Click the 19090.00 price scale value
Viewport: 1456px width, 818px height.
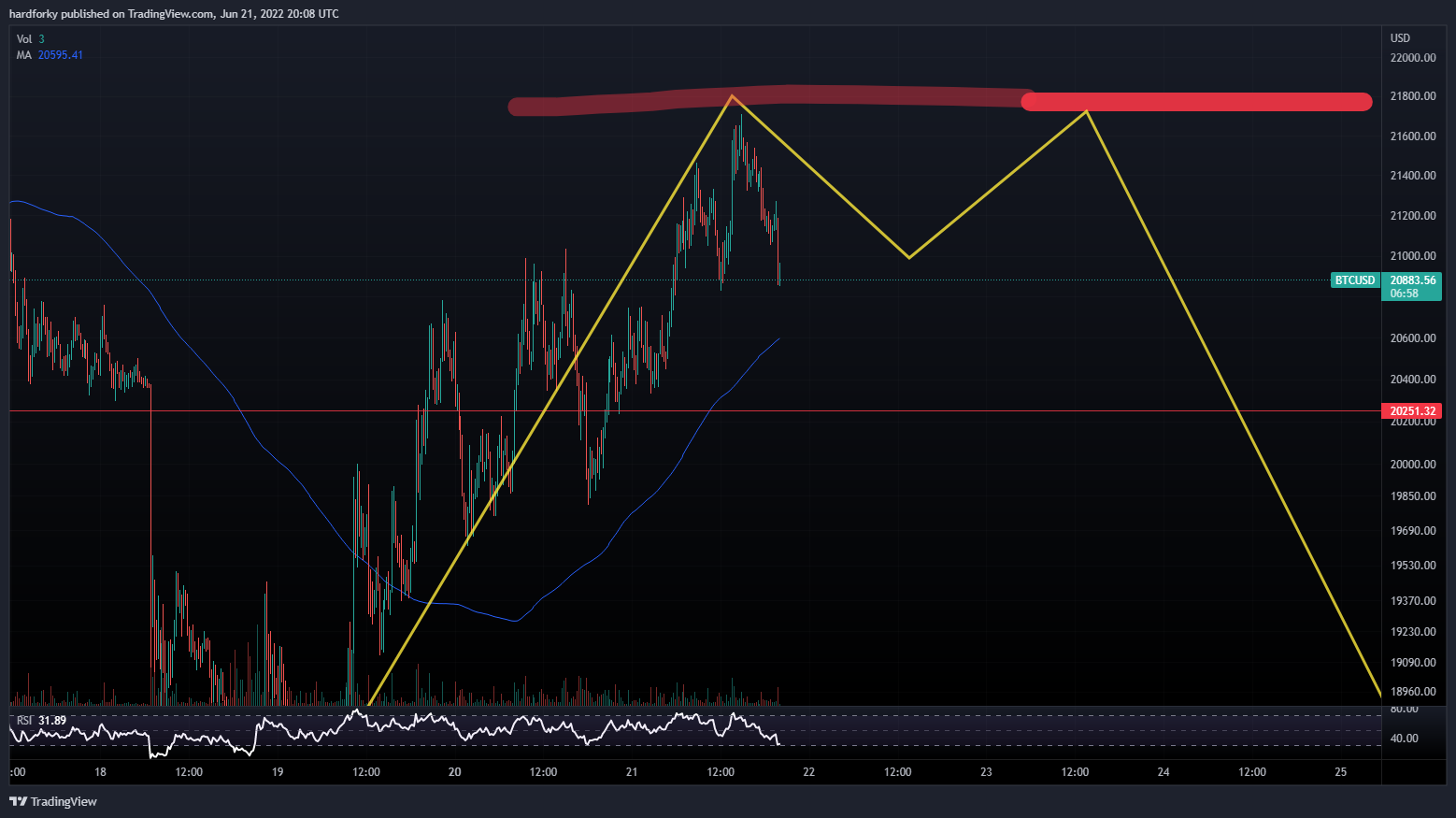click(1413, 663)
